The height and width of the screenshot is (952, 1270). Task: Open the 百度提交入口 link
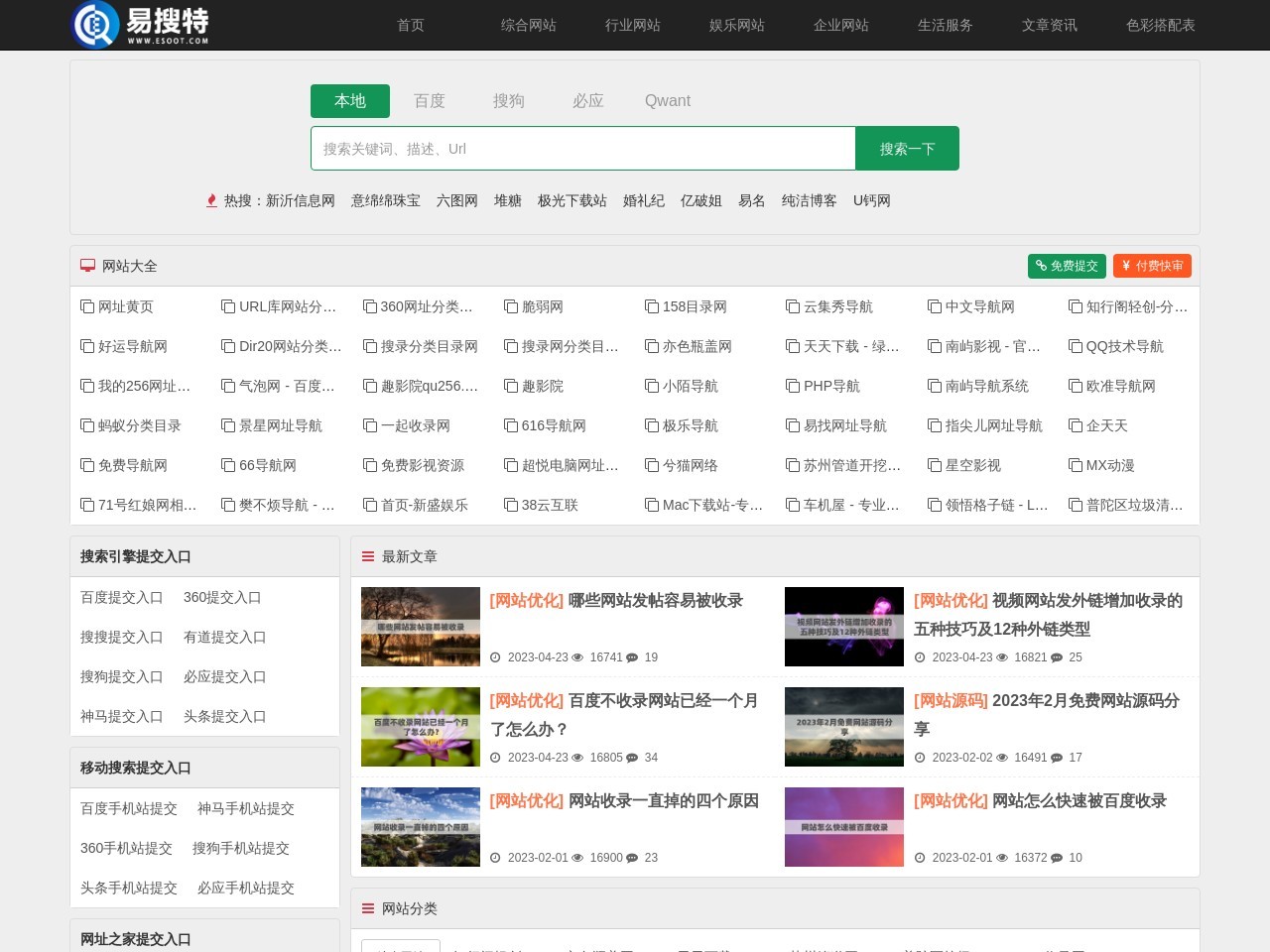tap(122, 597)
